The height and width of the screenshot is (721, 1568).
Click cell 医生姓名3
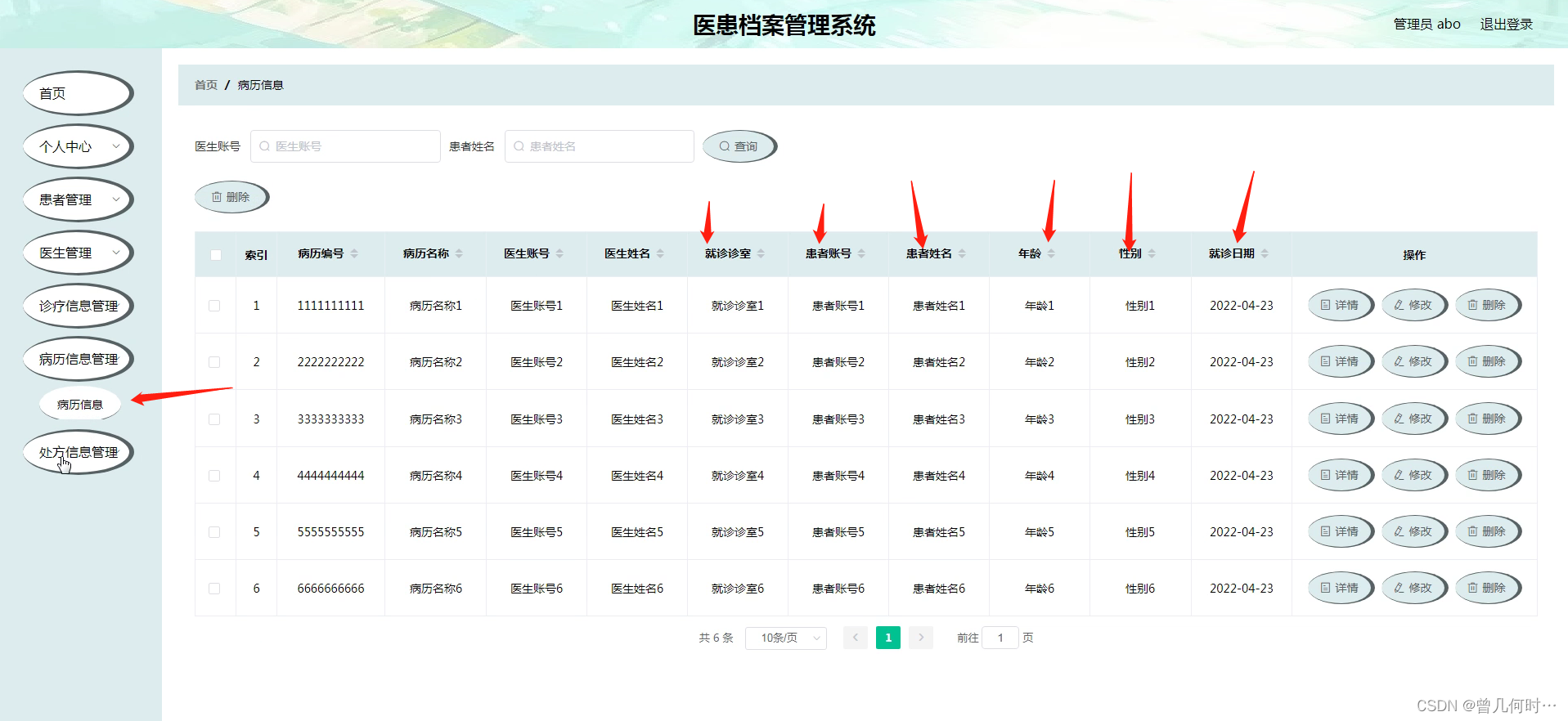(637, 419)
